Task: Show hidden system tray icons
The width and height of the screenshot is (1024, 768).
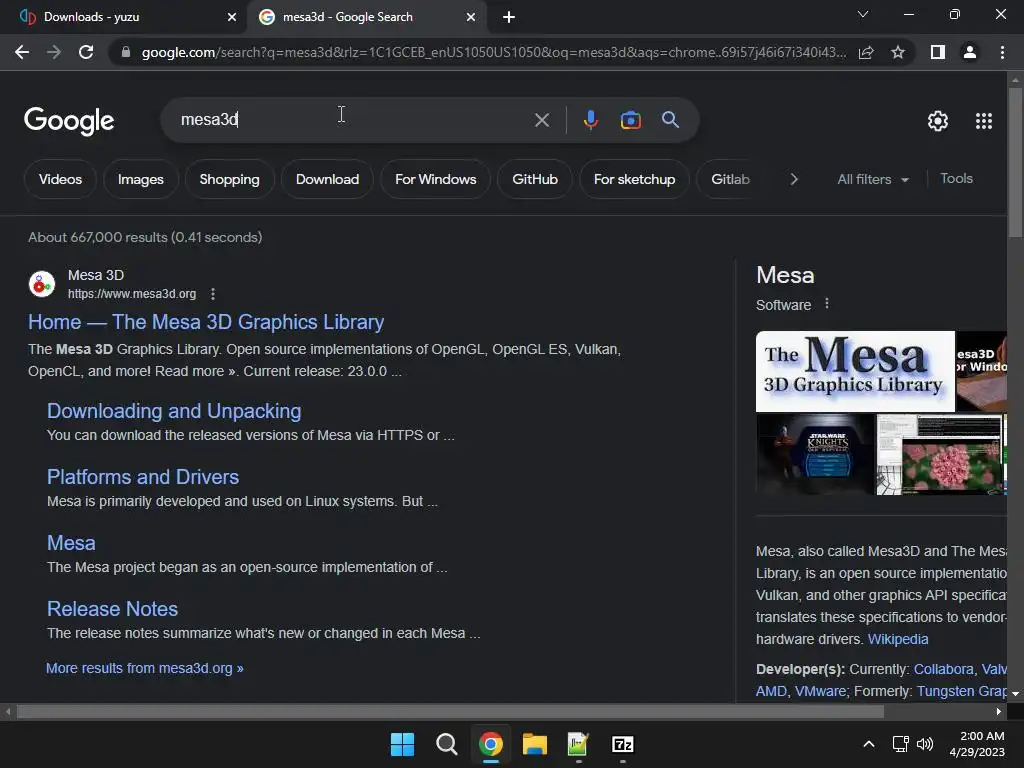Action: pyautogui.click(x=869, y=744)
